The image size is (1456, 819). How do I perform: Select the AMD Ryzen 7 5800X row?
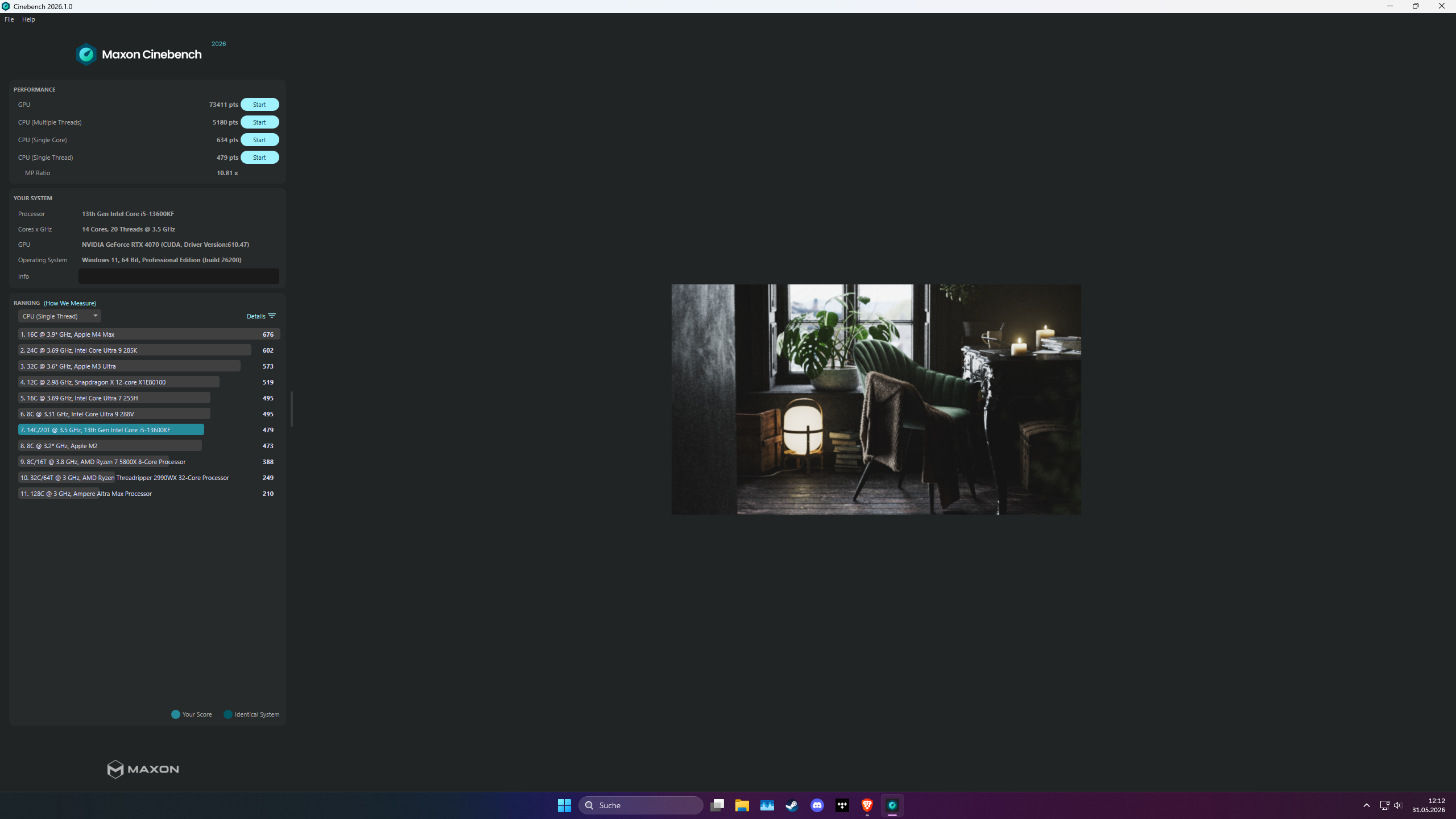click(x=149, y=462)
